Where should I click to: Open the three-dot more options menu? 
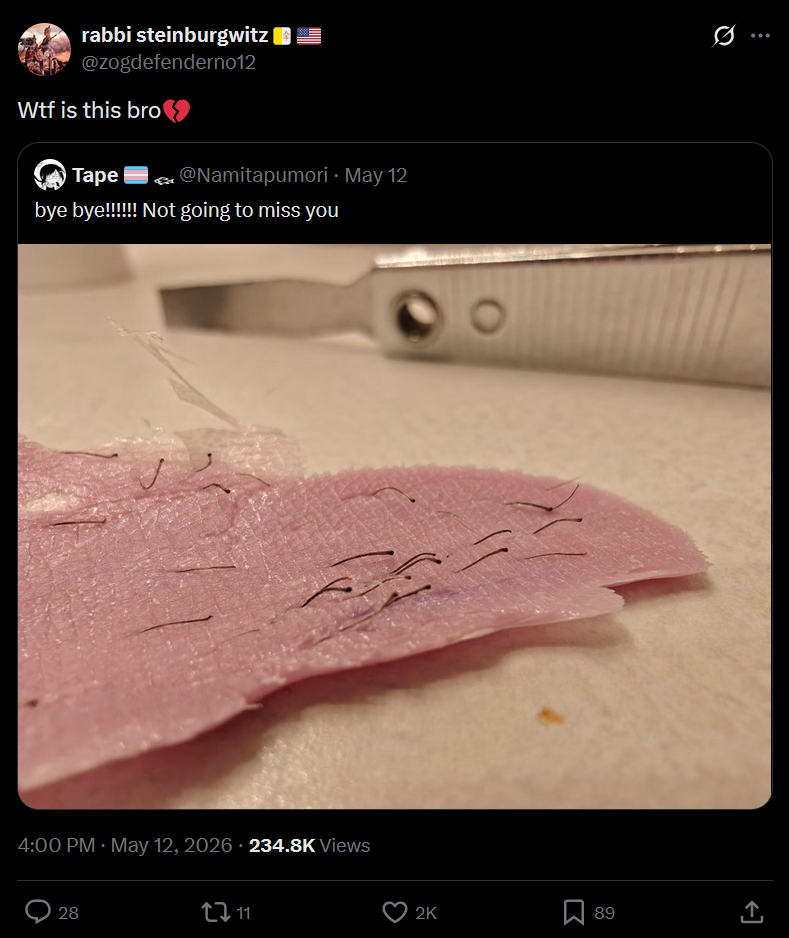760,36
